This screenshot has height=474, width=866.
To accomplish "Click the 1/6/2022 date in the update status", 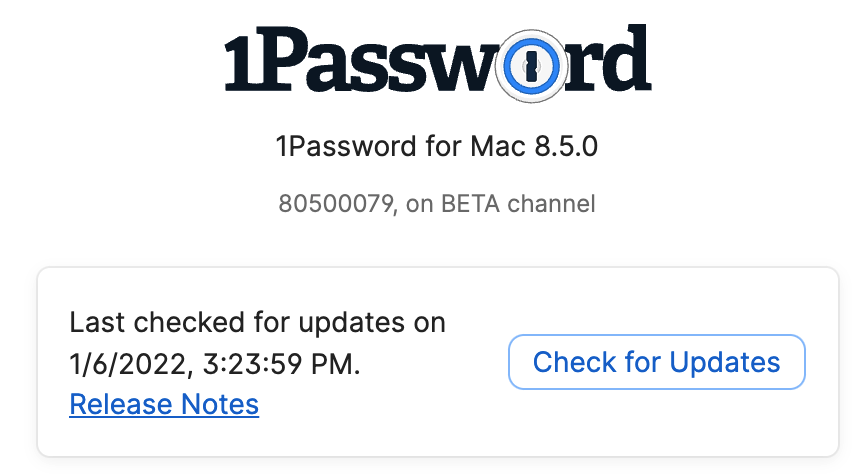I will click(x=125, y=364).
